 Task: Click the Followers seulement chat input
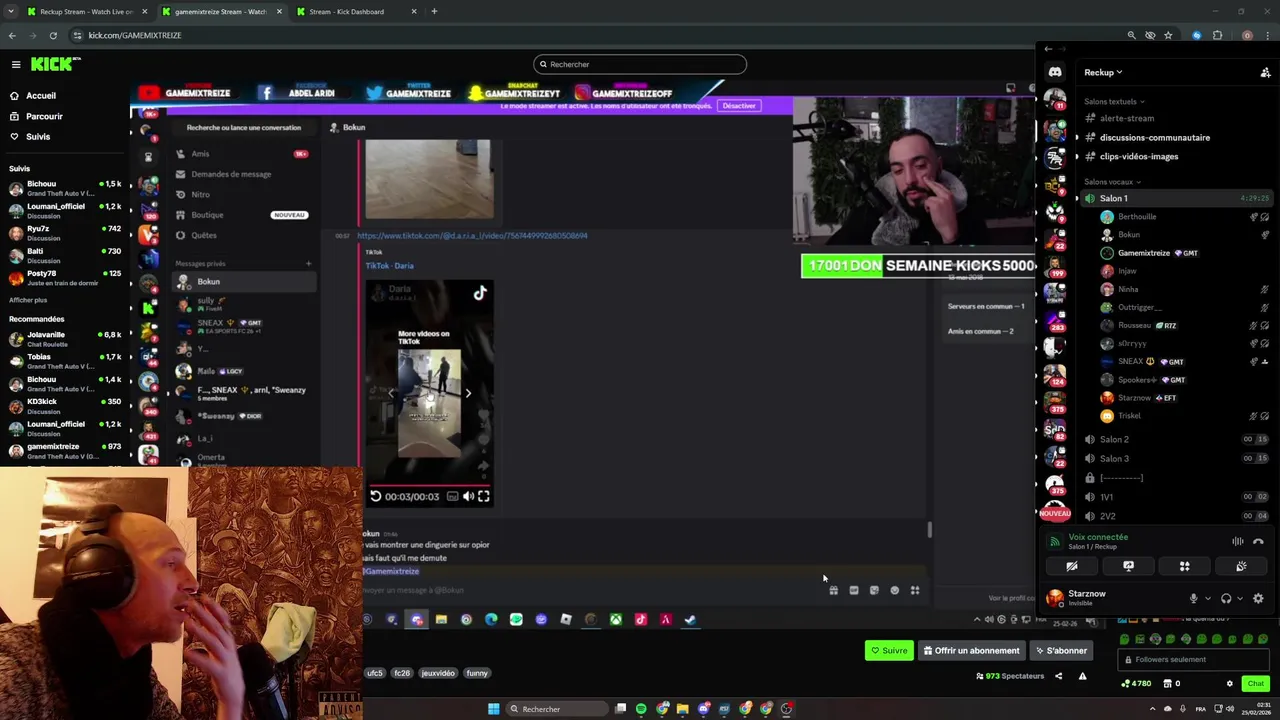click(x=1195, y=659)
